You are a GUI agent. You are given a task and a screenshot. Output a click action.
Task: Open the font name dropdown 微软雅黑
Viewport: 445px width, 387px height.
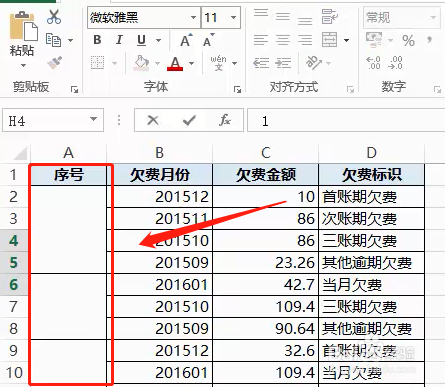pos(193,17)
